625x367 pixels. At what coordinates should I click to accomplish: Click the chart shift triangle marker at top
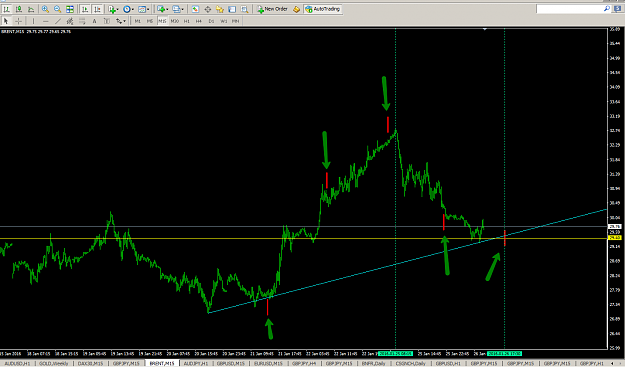pyautogui.click(x=485, y=29)
